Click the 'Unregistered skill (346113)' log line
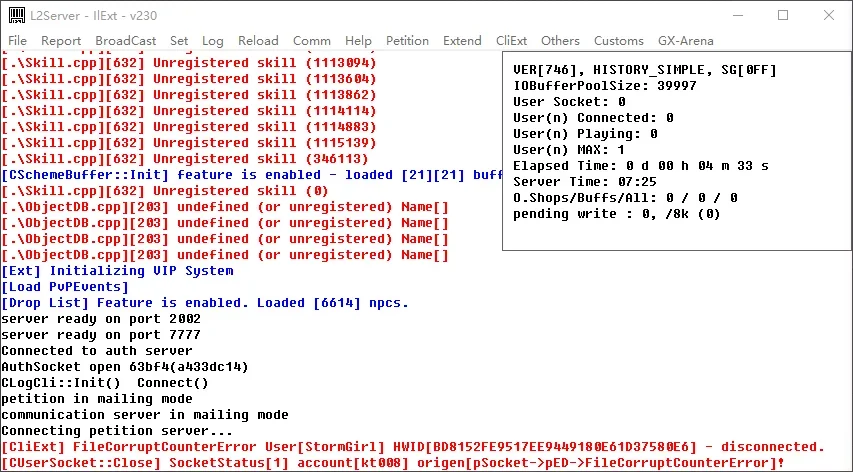Screen dimensions: 853x472 coord(185,159)
